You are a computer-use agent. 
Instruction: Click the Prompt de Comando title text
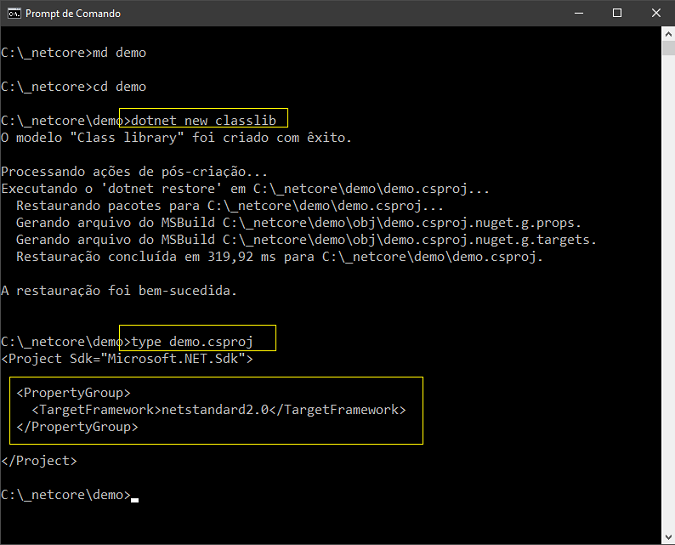point(73,14)
